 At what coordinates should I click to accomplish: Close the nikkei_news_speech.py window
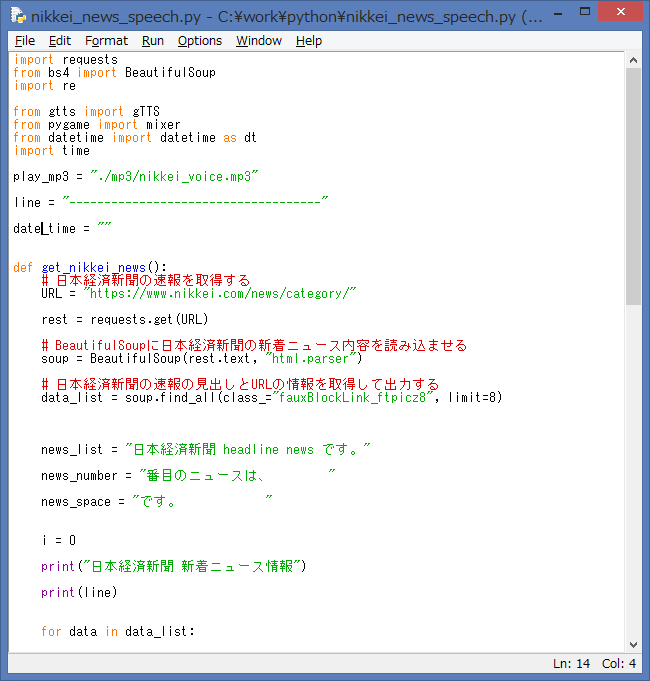click(625, 15)
